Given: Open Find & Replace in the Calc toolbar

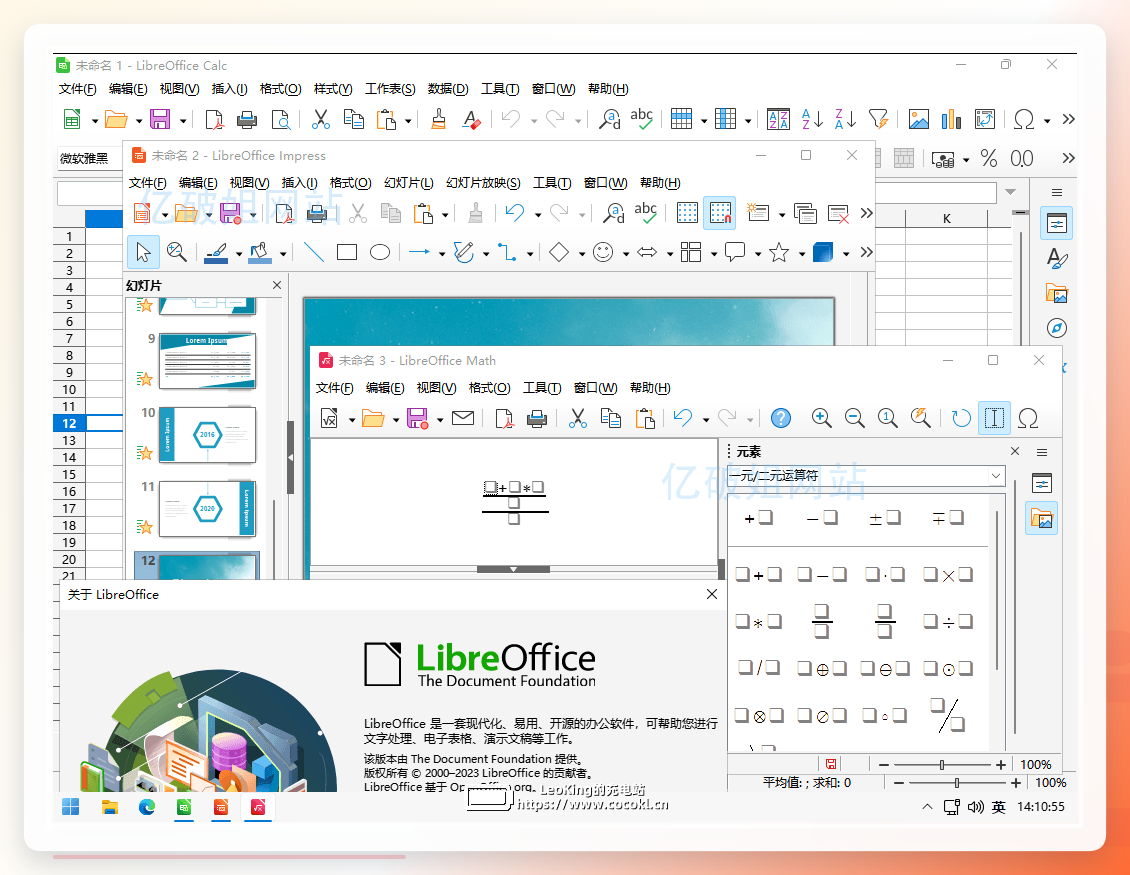Looking at the screenshot, I should [x=610, y=119].
